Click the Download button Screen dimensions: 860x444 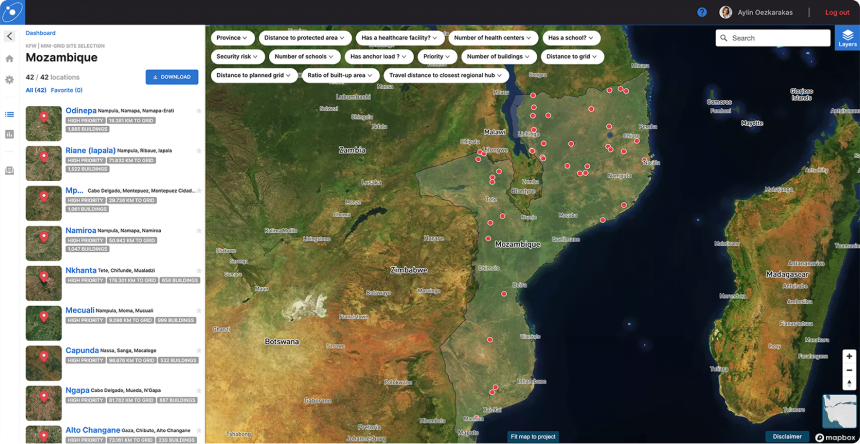coord(172,77)
